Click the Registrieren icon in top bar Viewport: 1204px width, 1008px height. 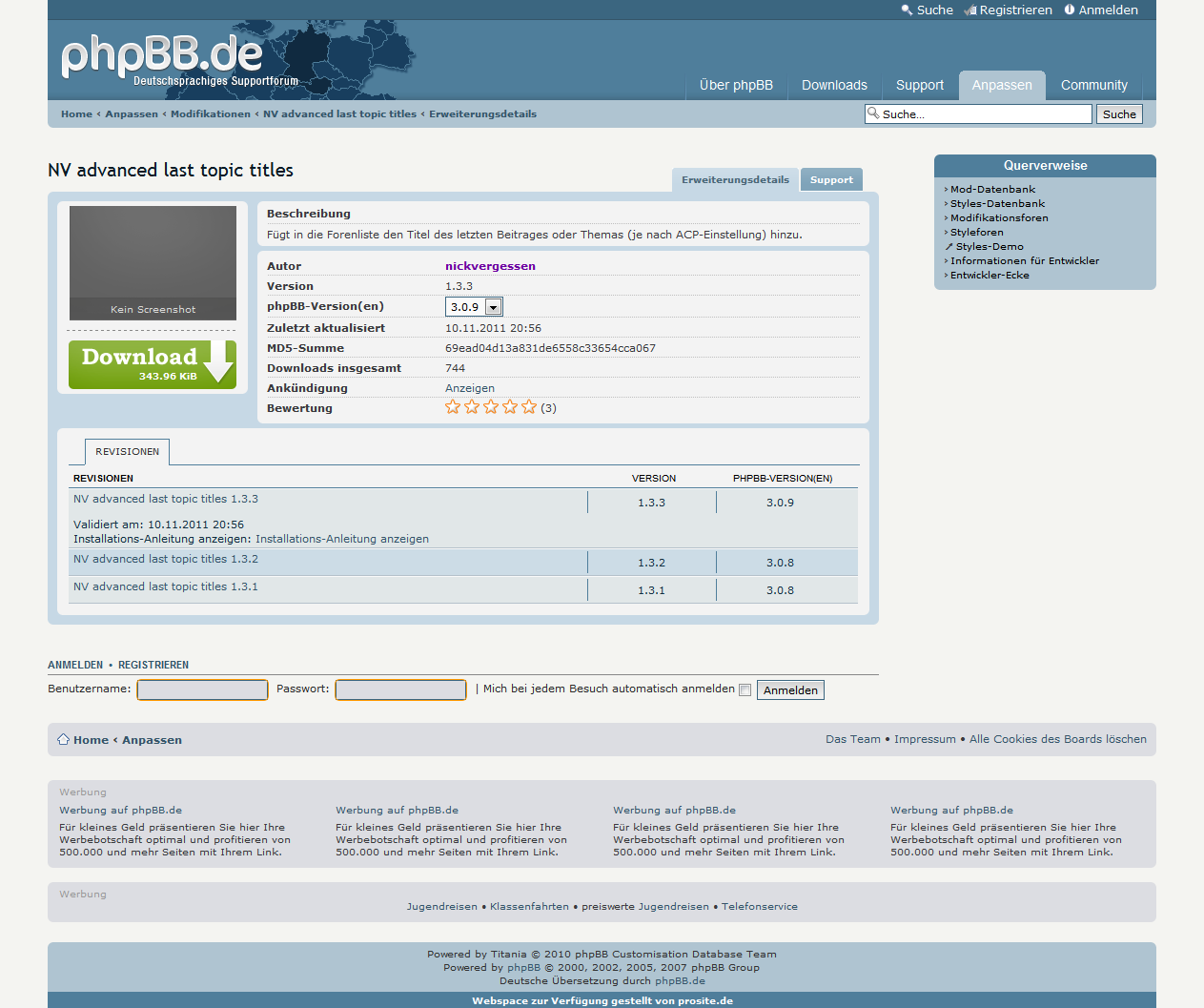(970, 10)
